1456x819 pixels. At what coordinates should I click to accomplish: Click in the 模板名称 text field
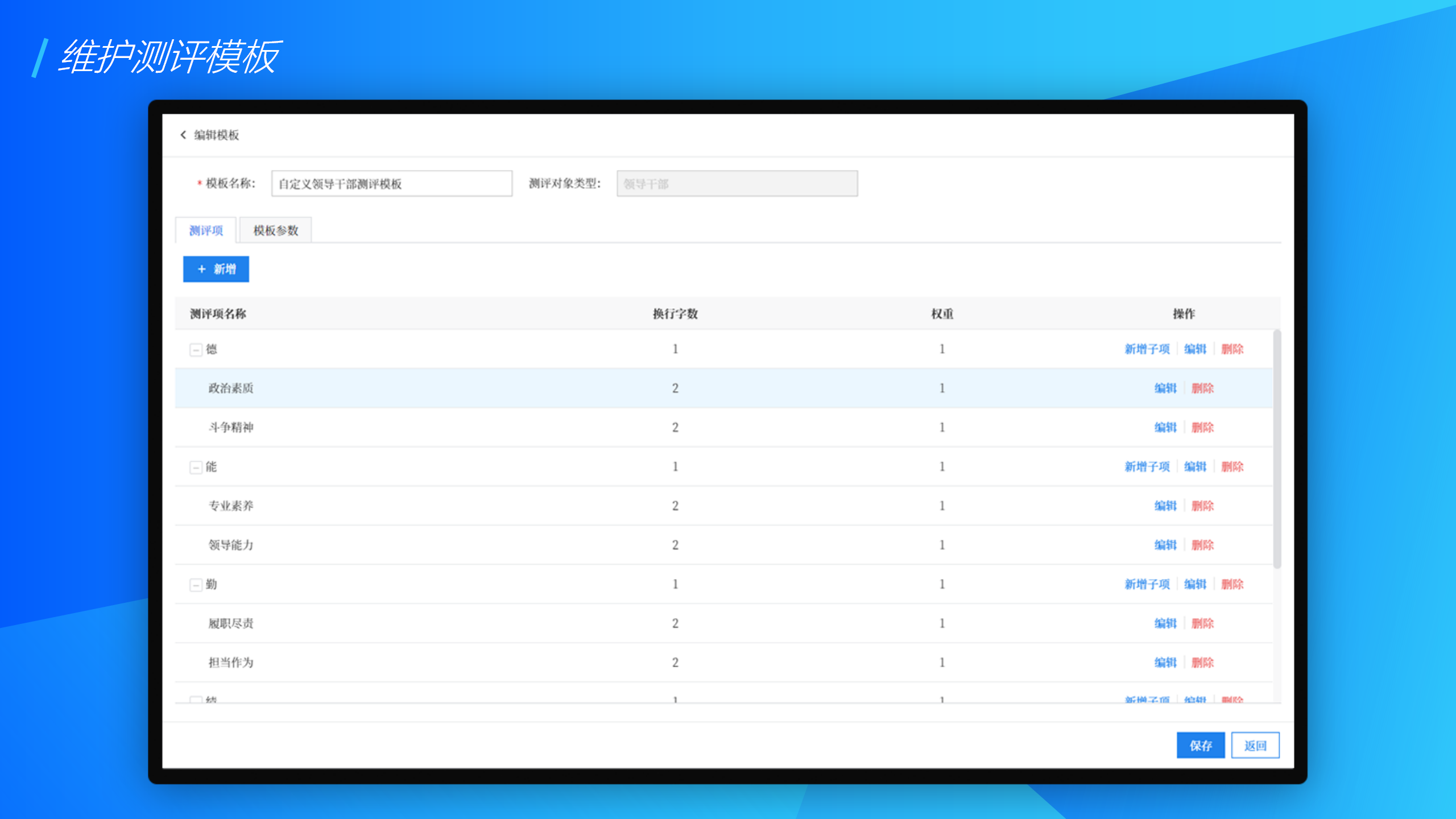click(x=391, y=184)
